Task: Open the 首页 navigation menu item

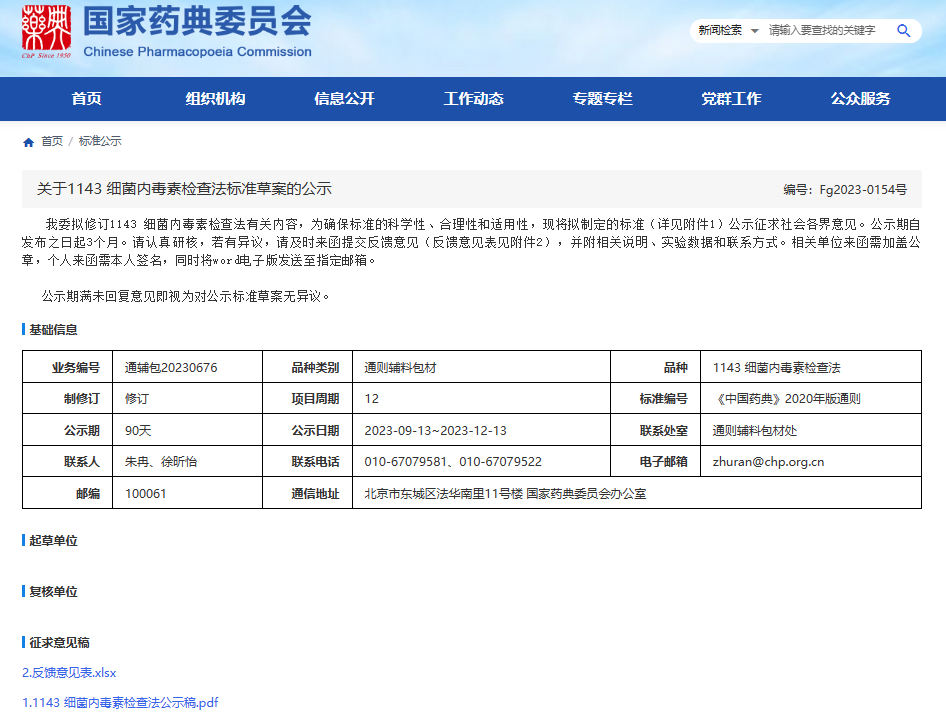Action: (86, 99)
